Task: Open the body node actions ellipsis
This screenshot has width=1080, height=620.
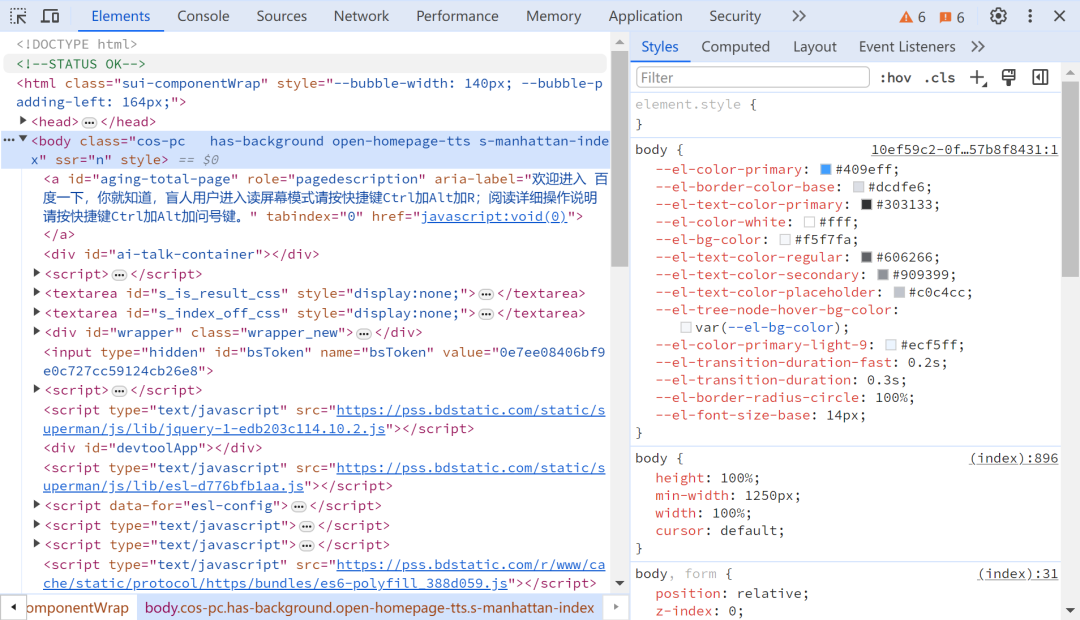Action: tap(9, 140)
